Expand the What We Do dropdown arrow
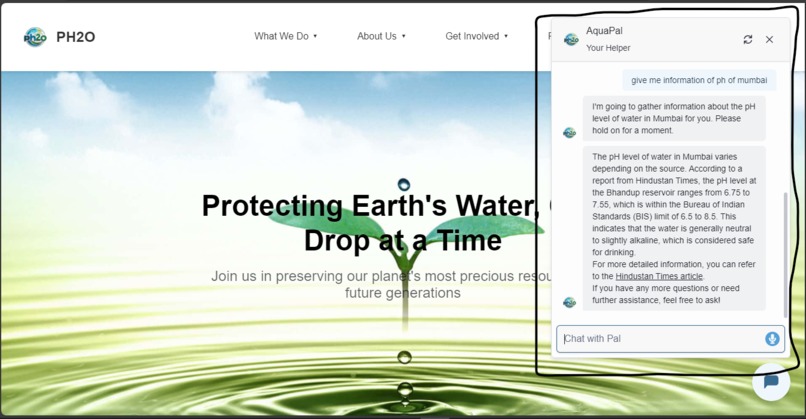 [x=315, y=36]
